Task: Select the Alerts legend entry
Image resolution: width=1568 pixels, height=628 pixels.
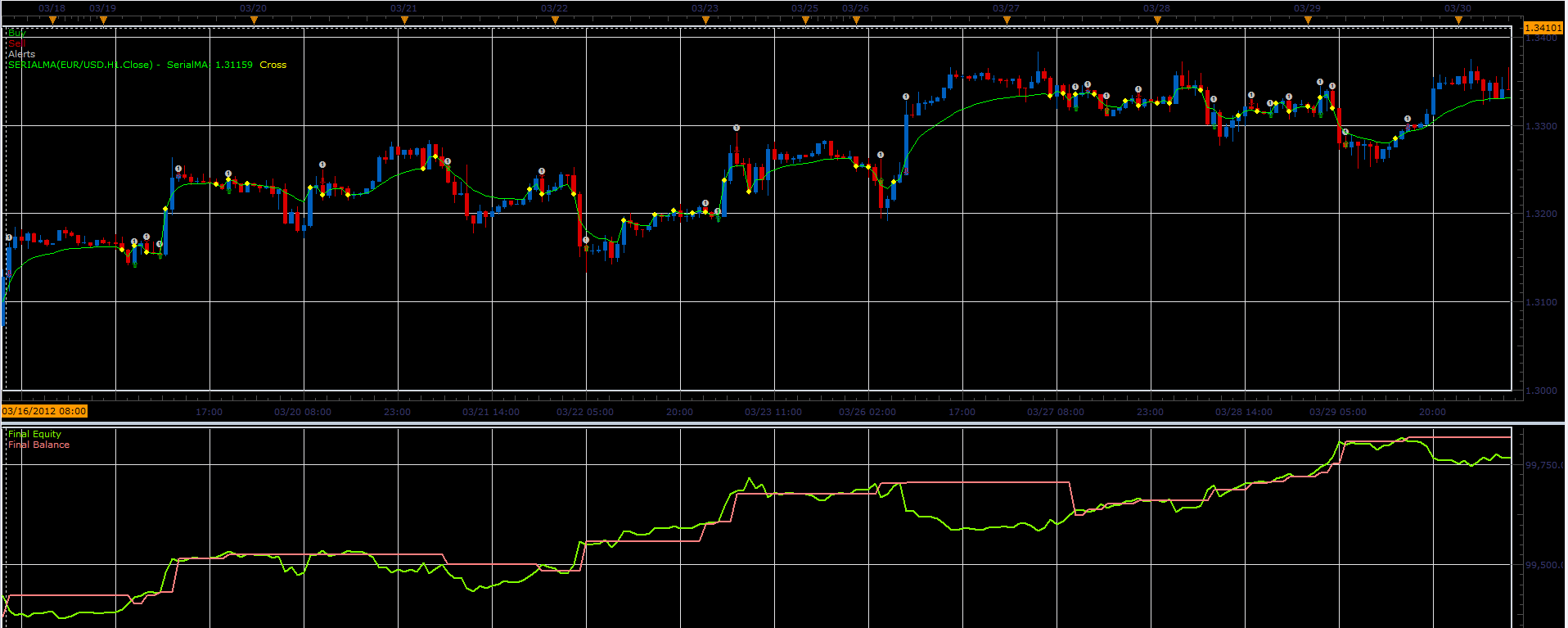Action: click(22, 54)
